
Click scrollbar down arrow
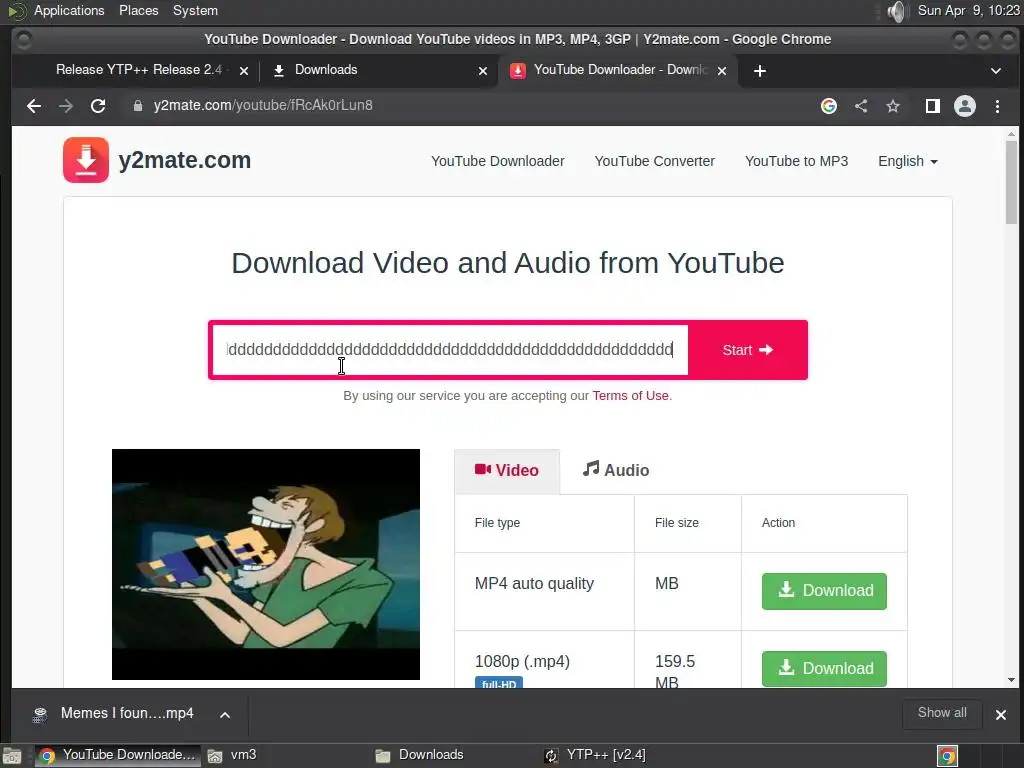(x=1011, y=680)
